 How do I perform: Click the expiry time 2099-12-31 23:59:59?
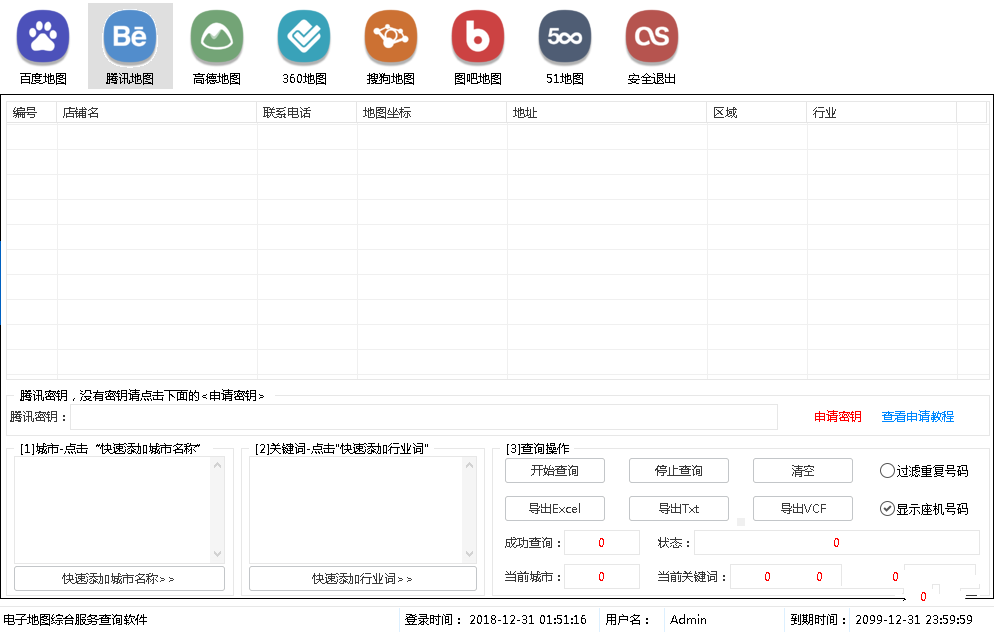click(913, 620)
